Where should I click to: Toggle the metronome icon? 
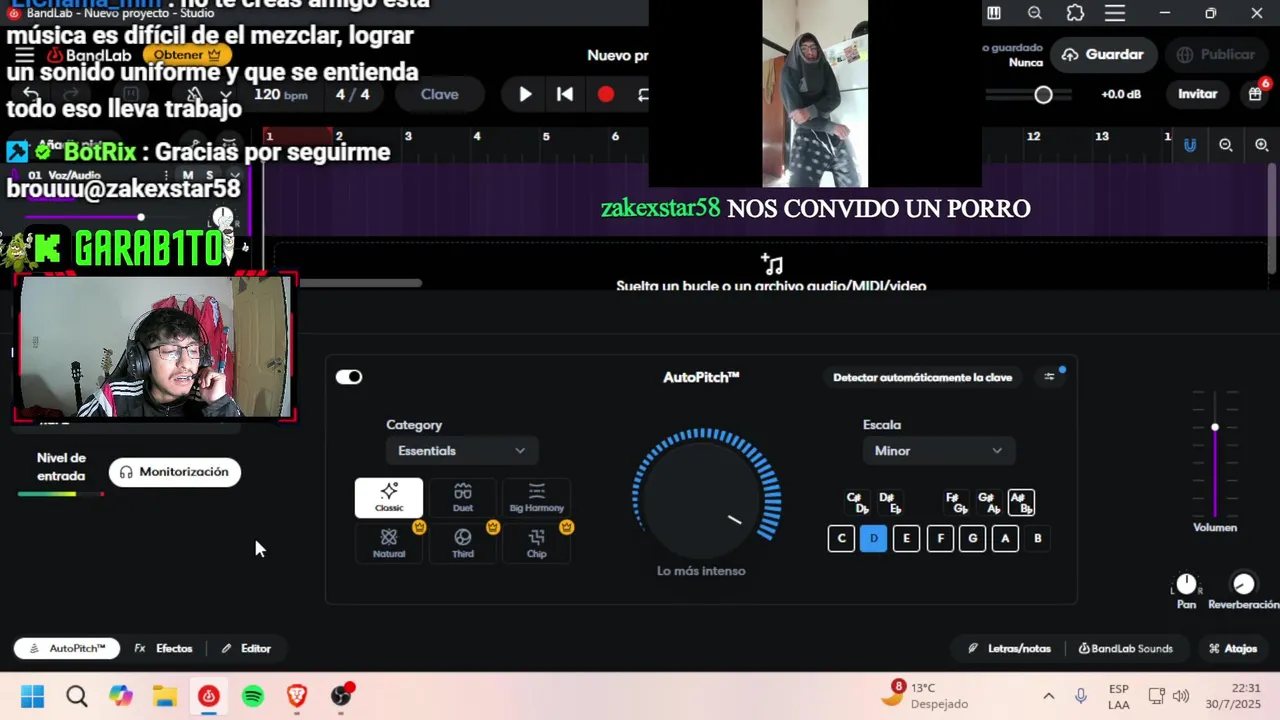click(x=195, y=94)
